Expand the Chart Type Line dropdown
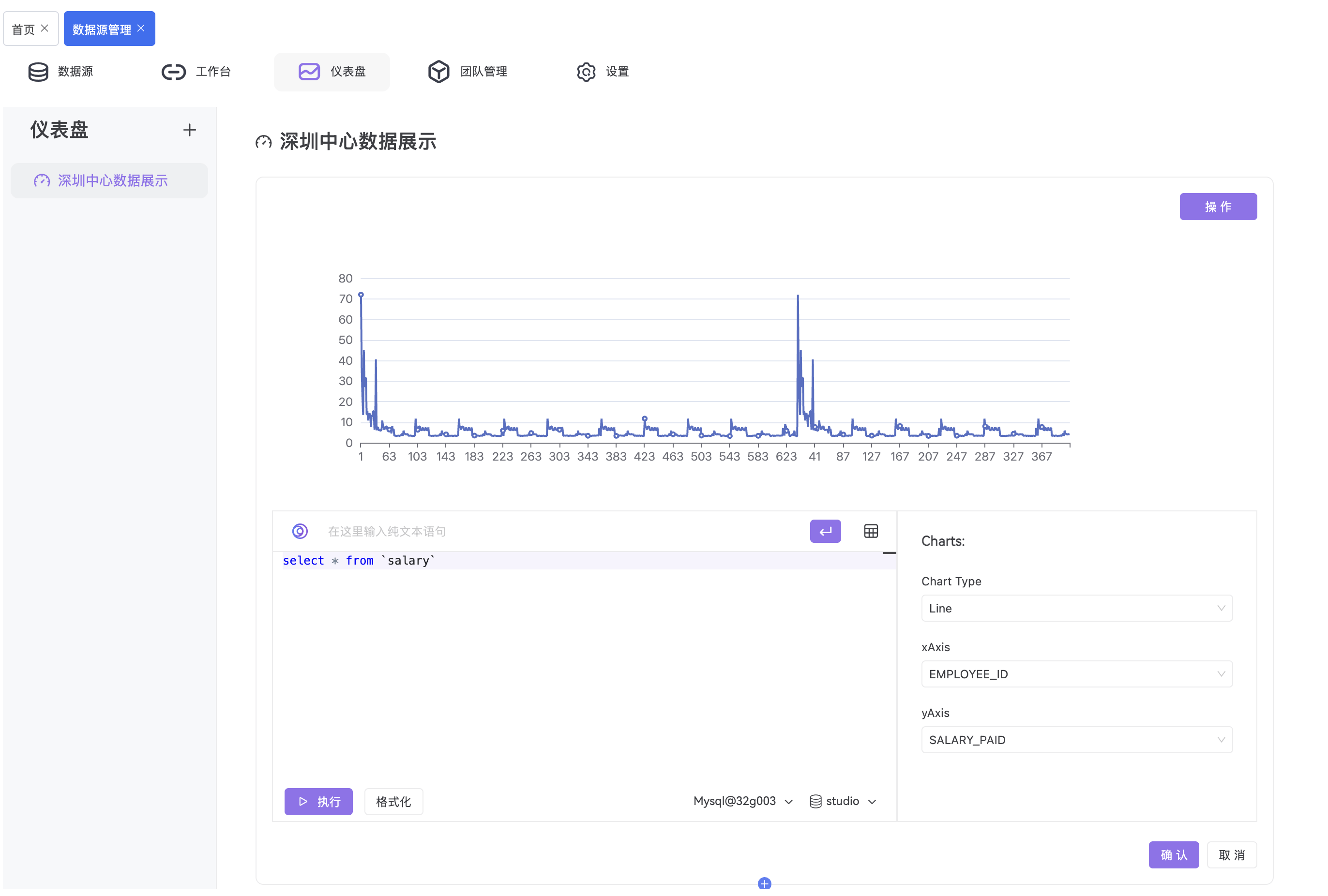 coord(1076,608)
